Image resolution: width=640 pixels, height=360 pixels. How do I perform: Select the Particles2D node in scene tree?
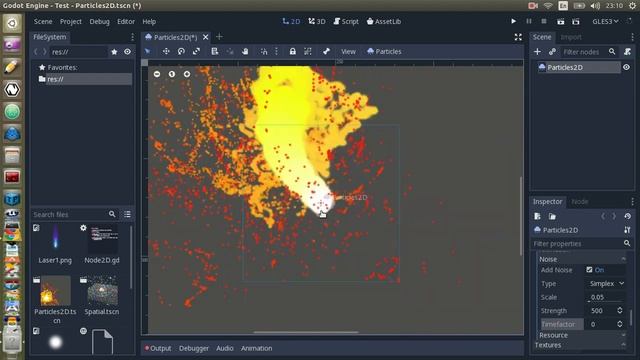[x=579, y=67]
